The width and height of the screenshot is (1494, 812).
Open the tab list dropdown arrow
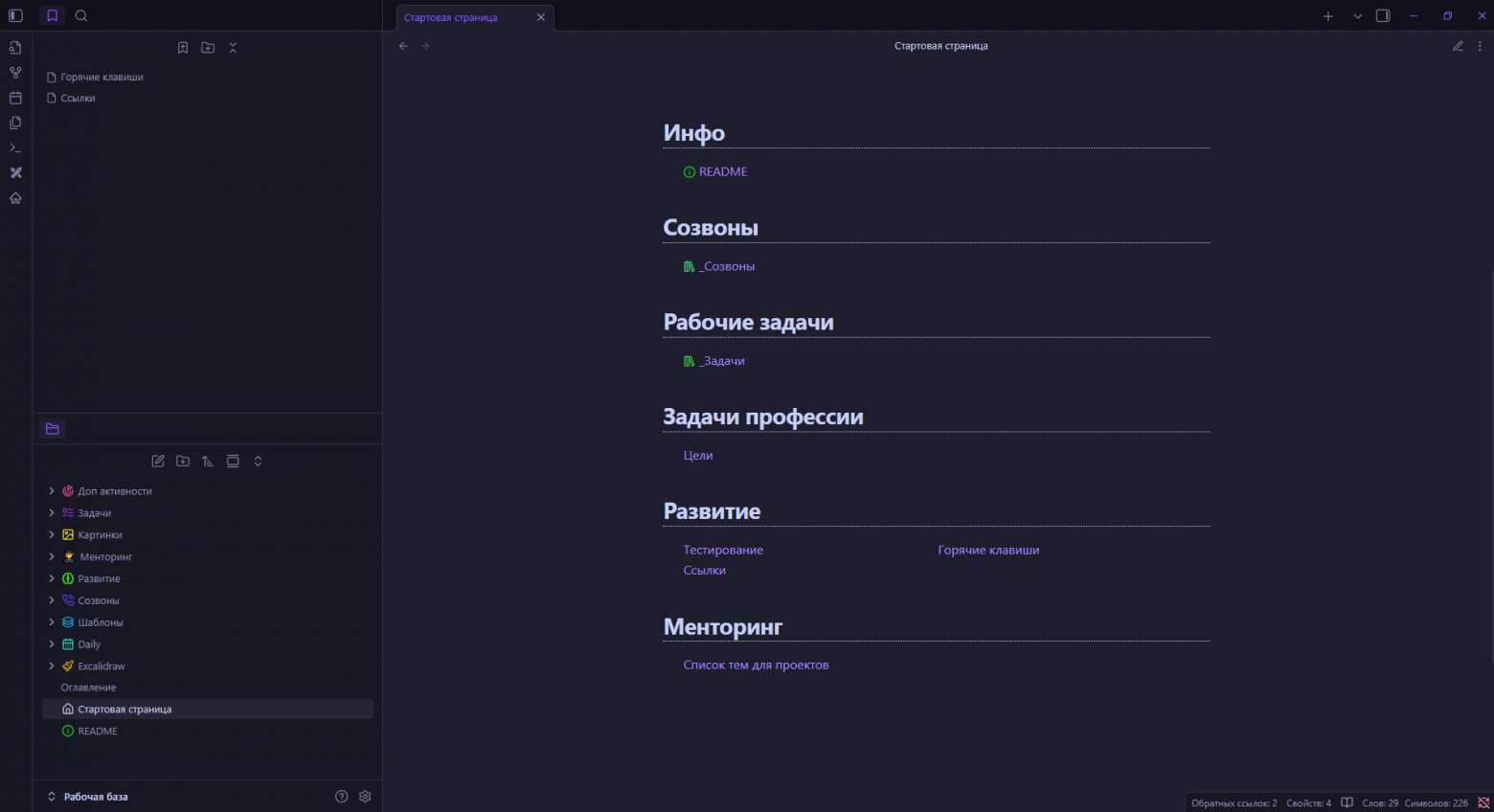(x=1357, y=16)
